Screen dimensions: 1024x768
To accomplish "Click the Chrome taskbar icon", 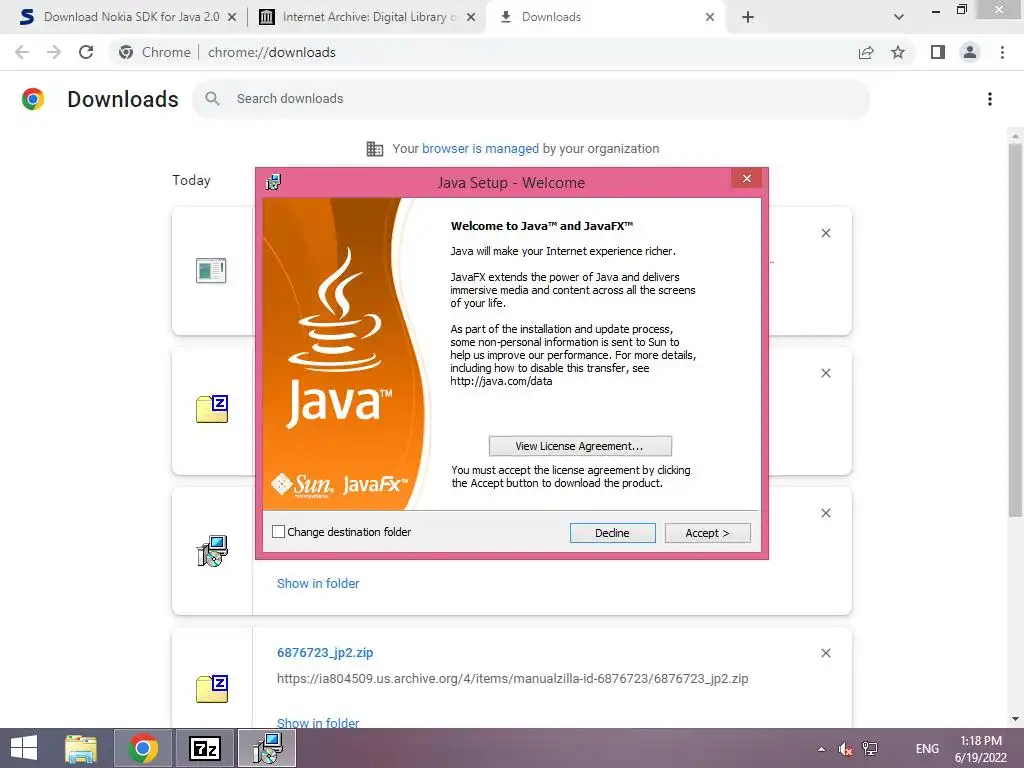I will [x=143, y=748].
